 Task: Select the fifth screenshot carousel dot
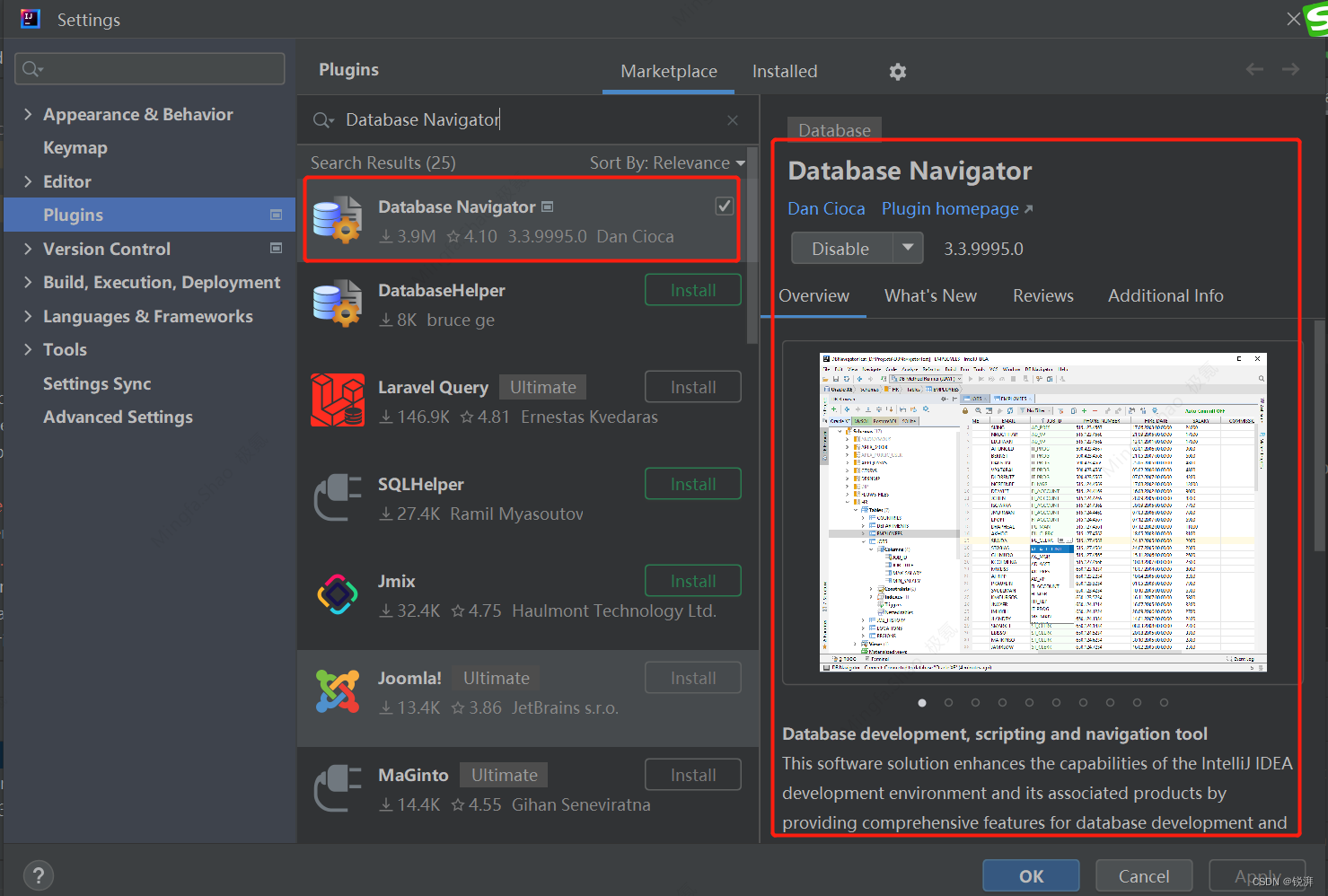point(1029,702)
